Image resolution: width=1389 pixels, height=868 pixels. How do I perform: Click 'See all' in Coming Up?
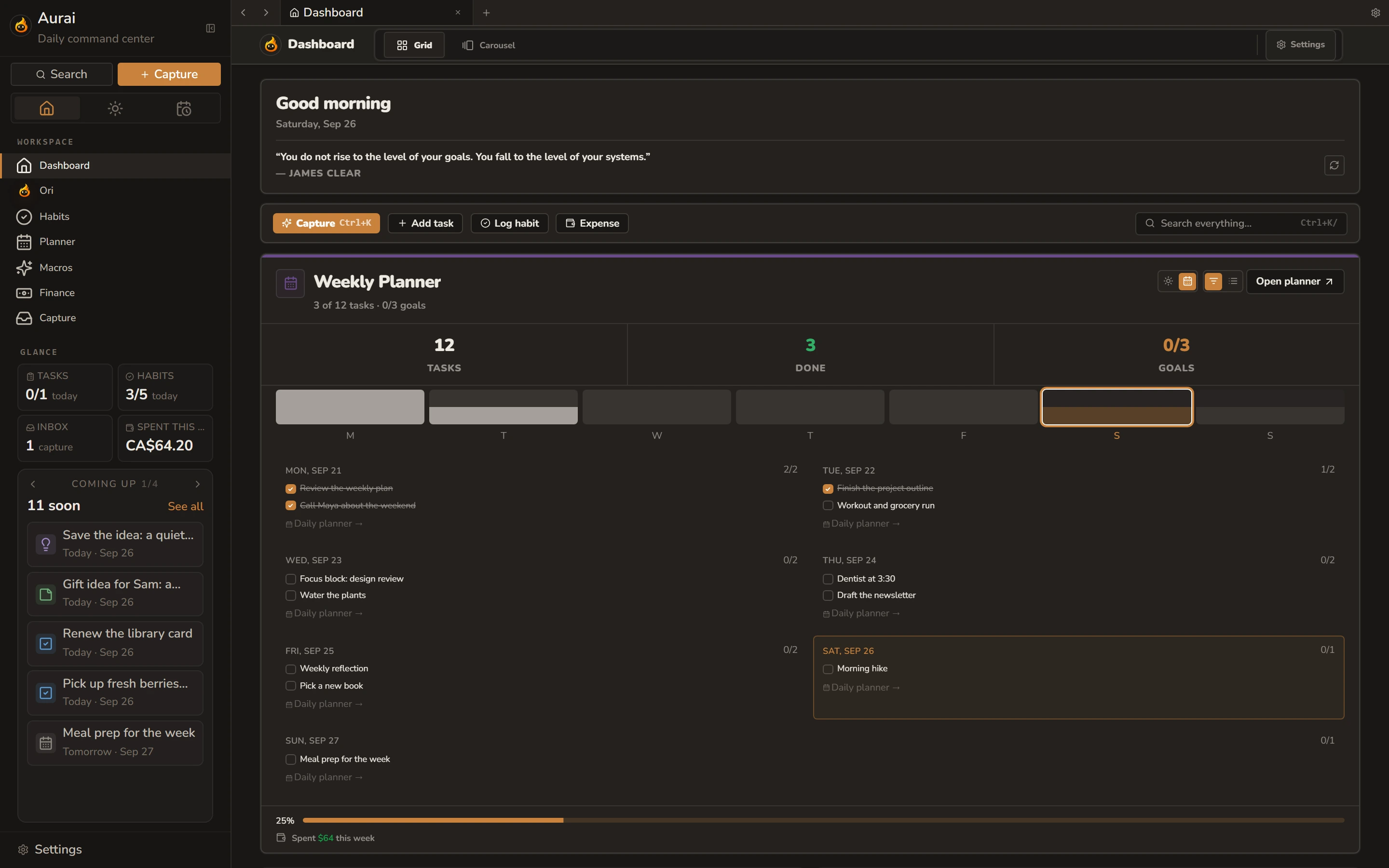click(x=185, y=506)
